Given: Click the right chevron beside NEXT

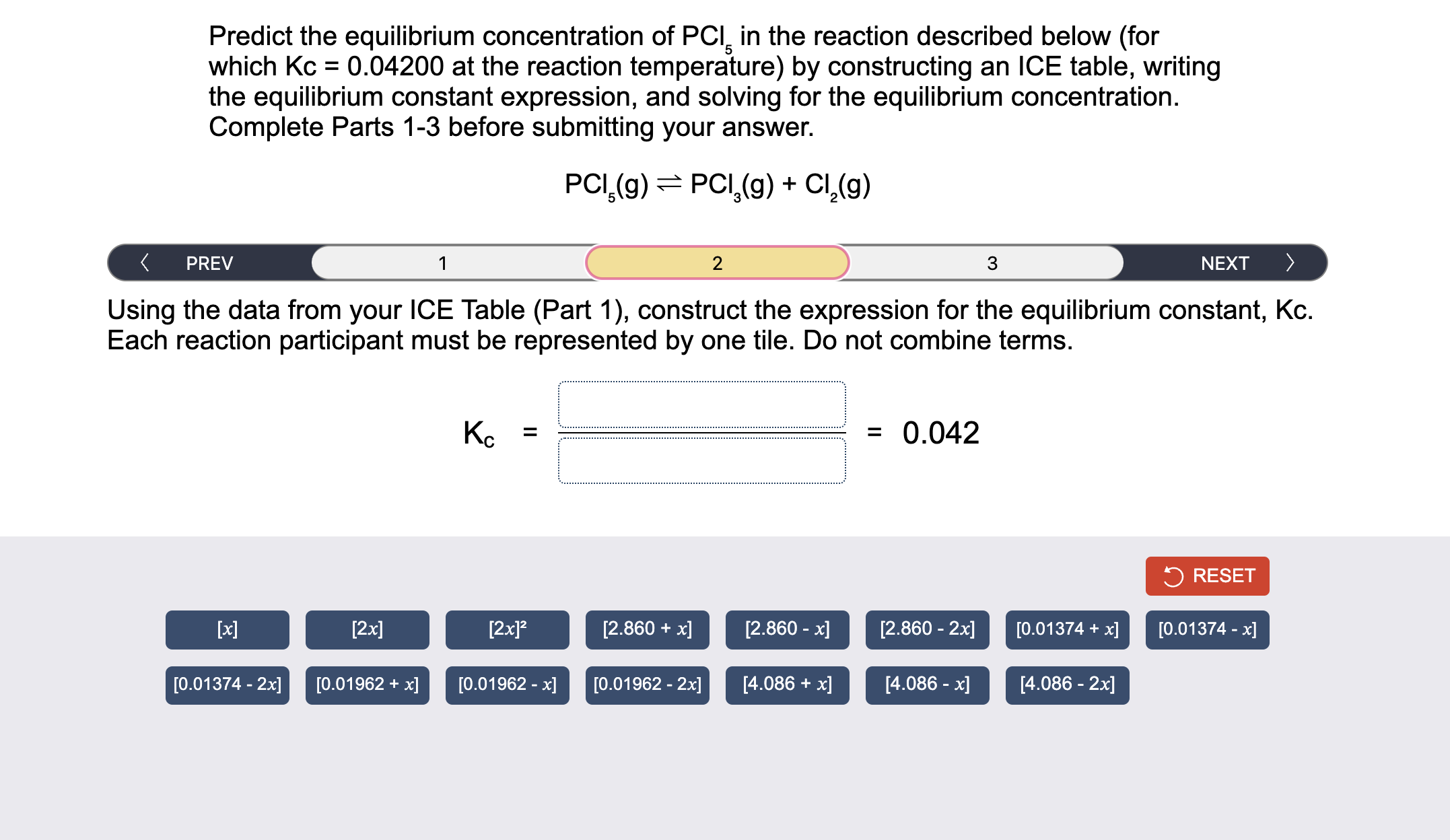Looking at the screenshot, I should click(x=1290, y=263).
